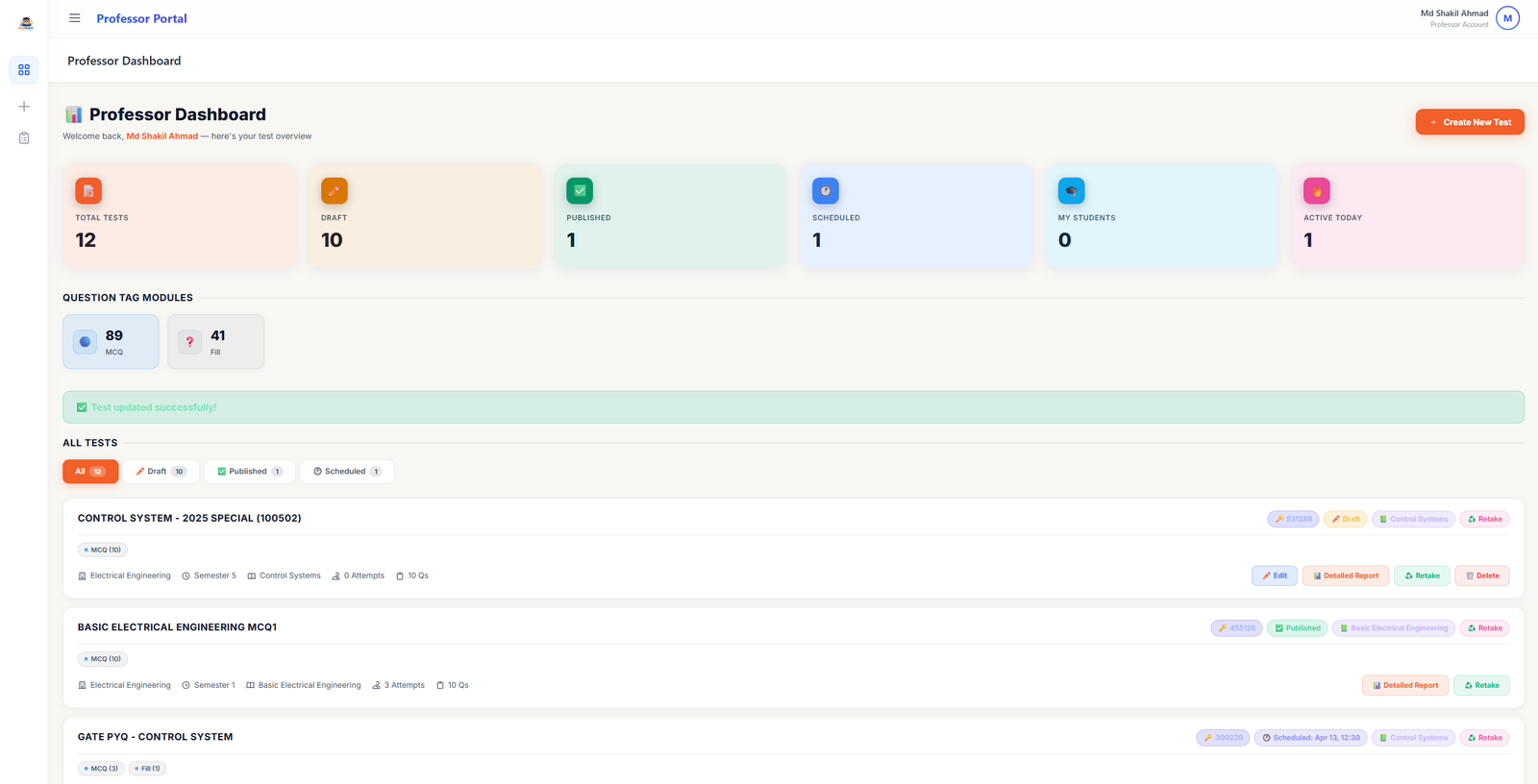Click Create New Test button
The image size is (1538, 784).
(x=1469, y=121)
